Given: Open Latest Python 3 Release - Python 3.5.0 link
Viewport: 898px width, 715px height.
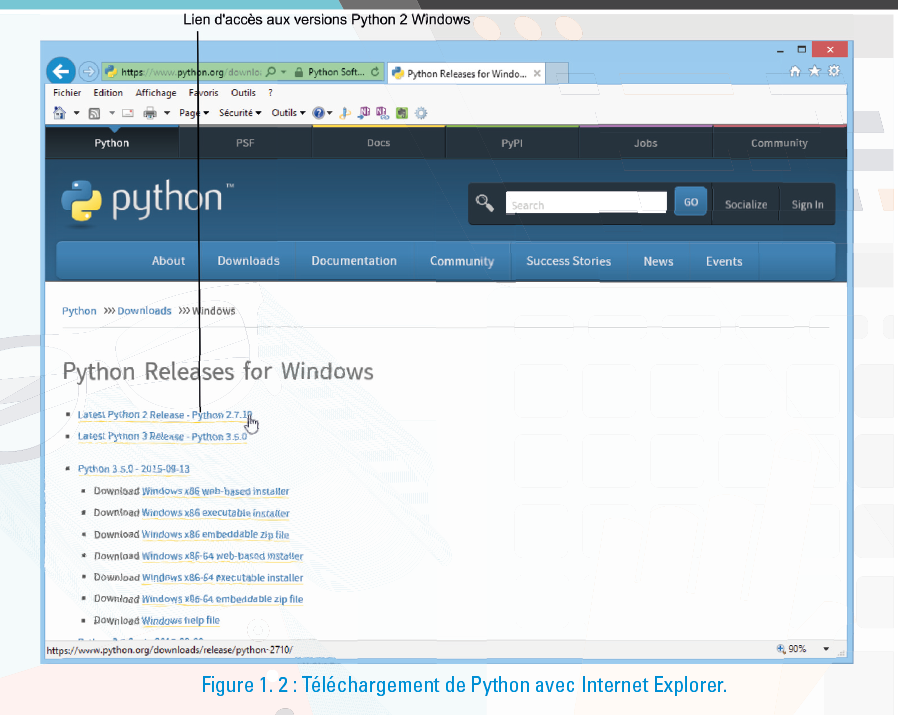Looking at the screenshot, I should (163, 436).
